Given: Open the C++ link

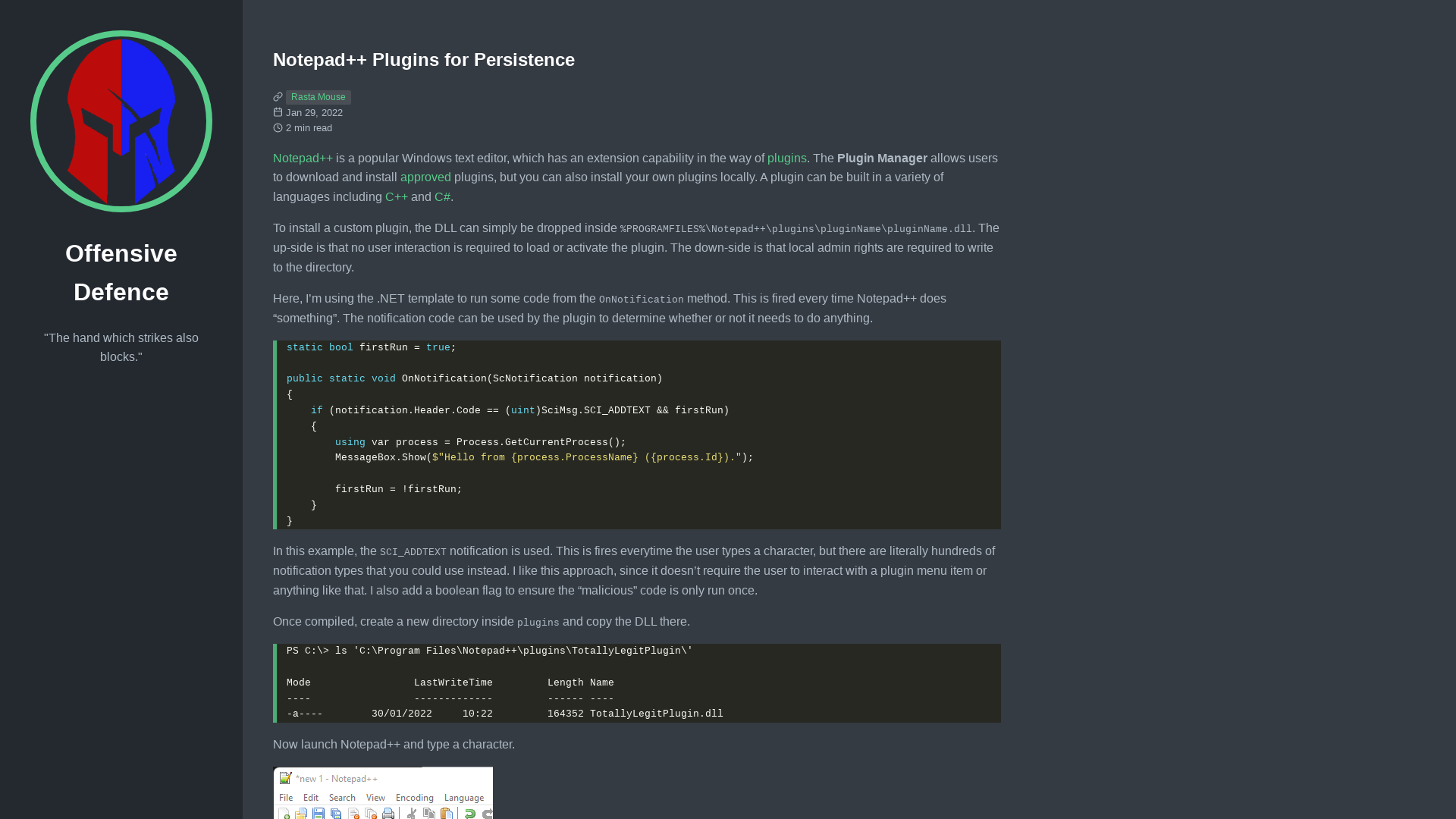Looking at the screenshot, I should (x=397, y=197).
